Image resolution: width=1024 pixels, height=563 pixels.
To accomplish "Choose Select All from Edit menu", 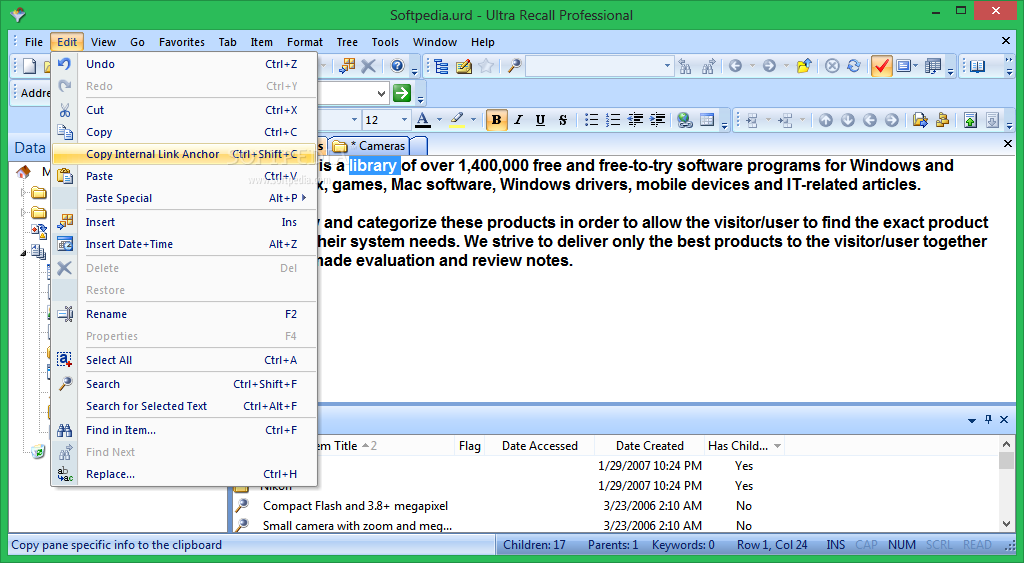I will [x=184, y=360].
